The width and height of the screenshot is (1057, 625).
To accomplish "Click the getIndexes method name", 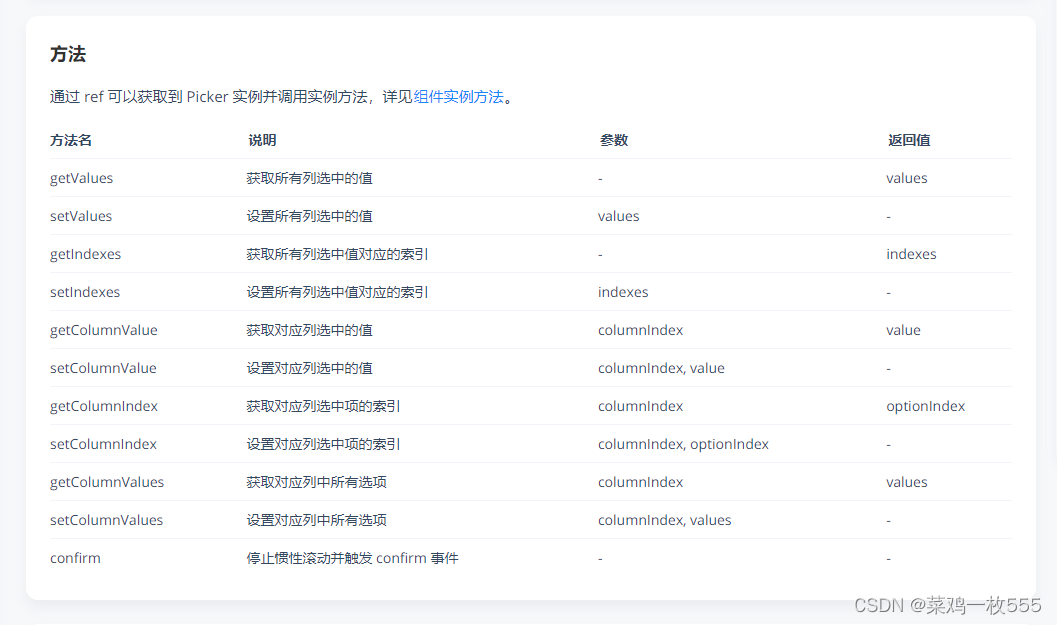I will coord(85,254).
